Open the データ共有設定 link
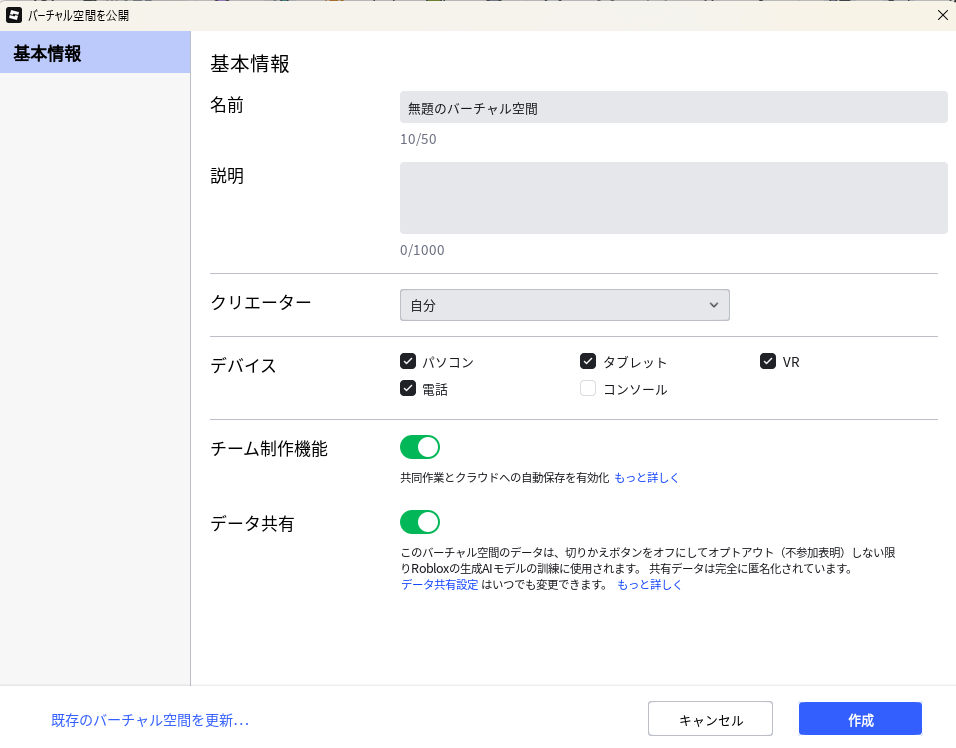The height and width of the screenshot is (748, 956). [x=440, y=585]
